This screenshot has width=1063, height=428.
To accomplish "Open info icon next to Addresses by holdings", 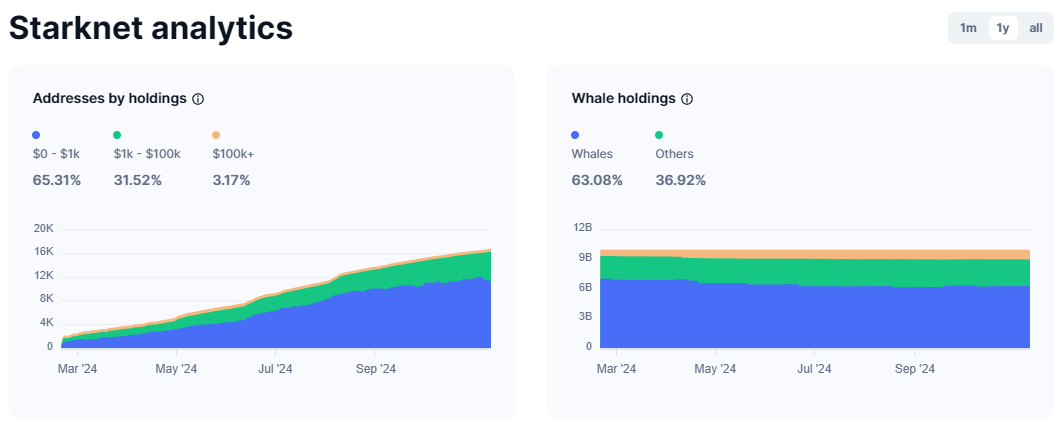I will point(198,99).
